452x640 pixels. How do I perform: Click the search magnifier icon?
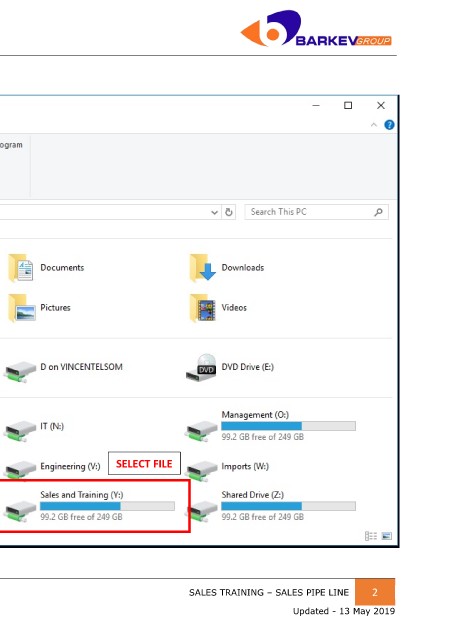pyautogui.click(x=378, y=212)
